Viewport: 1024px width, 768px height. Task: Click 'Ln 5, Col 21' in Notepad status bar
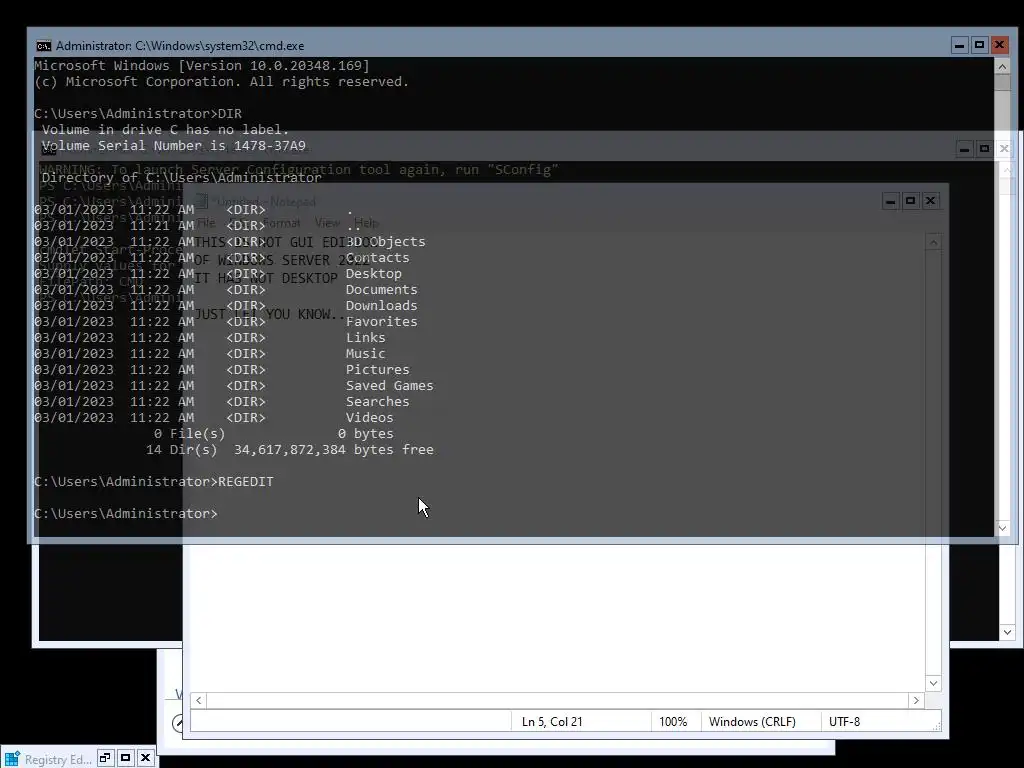pos(552,722)
